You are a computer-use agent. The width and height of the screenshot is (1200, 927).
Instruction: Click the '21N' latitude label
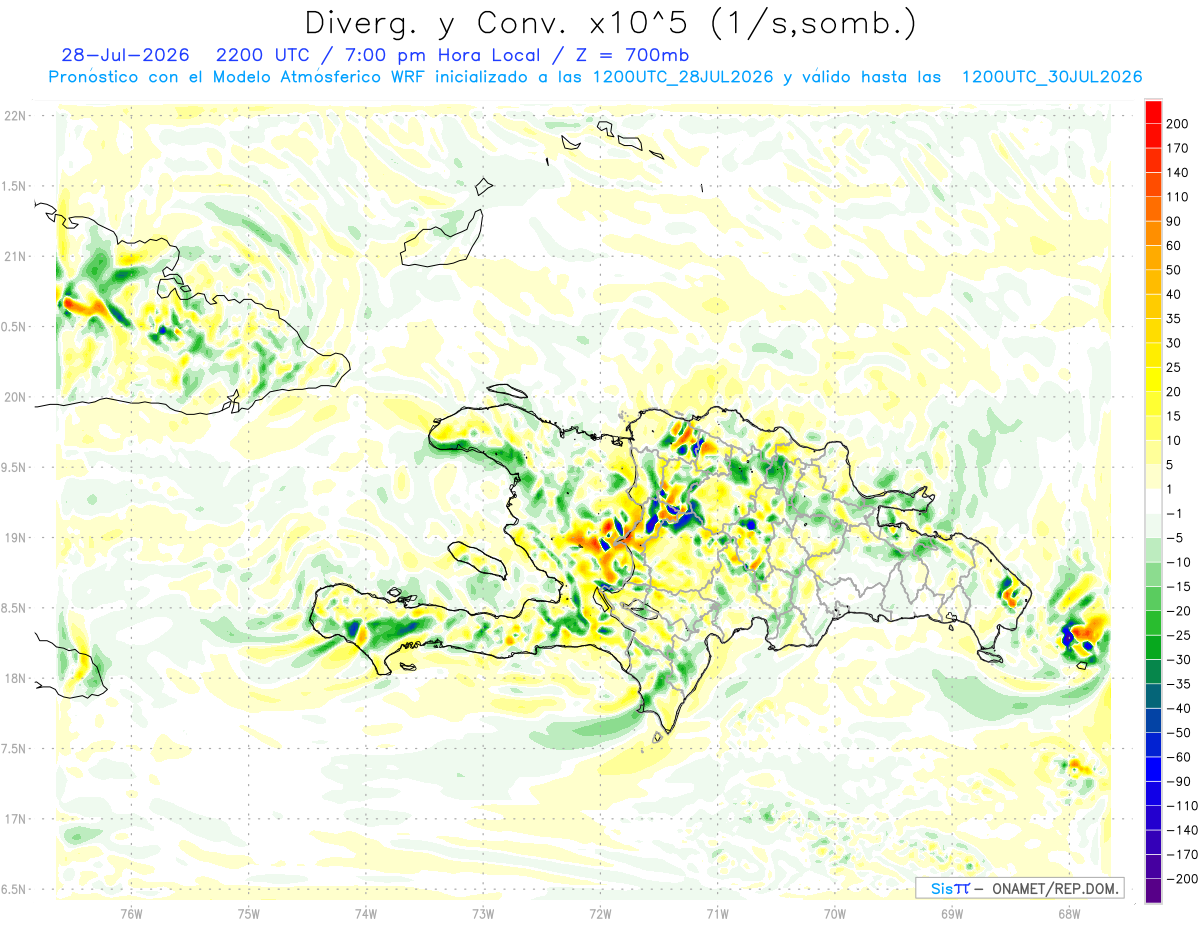[x=14, y=256]
